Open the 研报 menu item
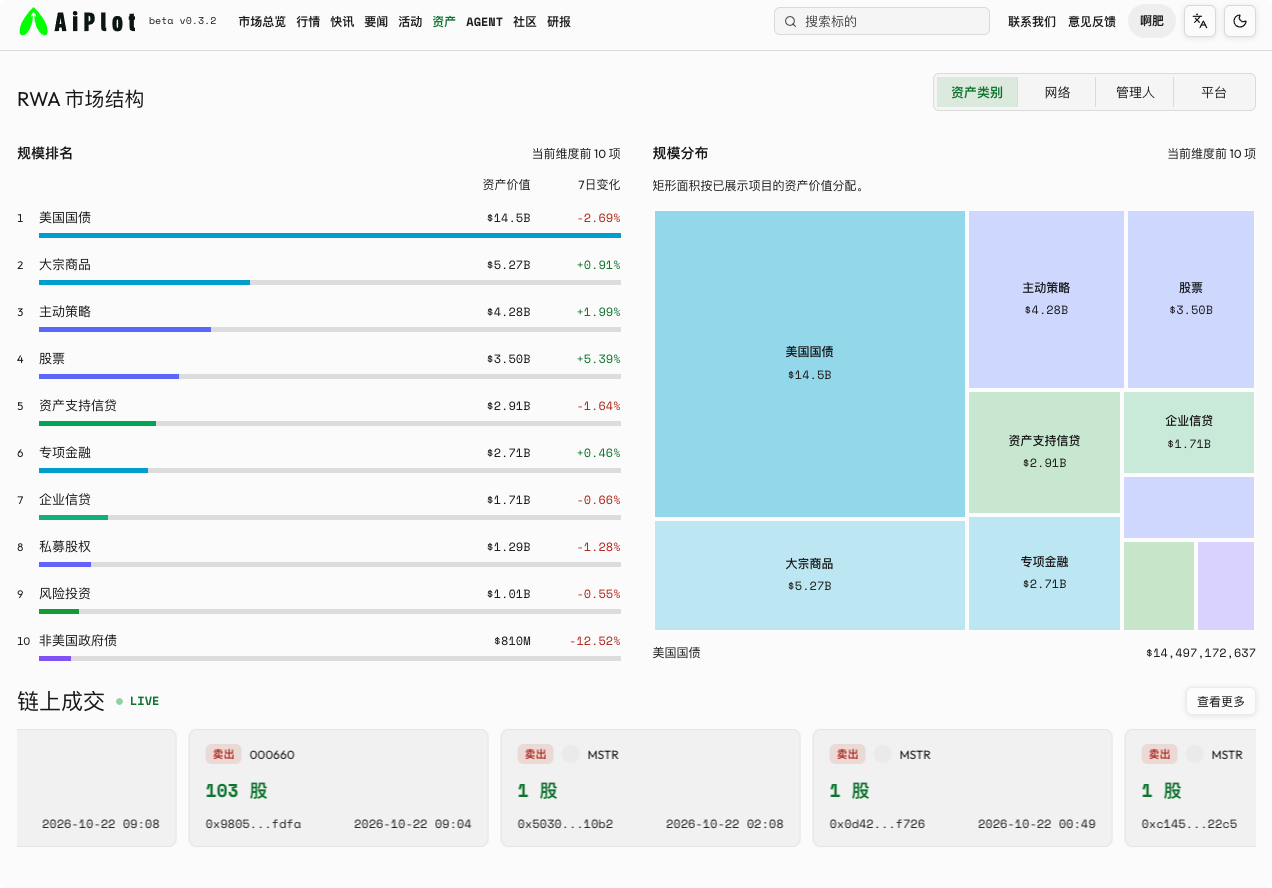Viewport: 1272px width, 888px height. click(559, 21)
